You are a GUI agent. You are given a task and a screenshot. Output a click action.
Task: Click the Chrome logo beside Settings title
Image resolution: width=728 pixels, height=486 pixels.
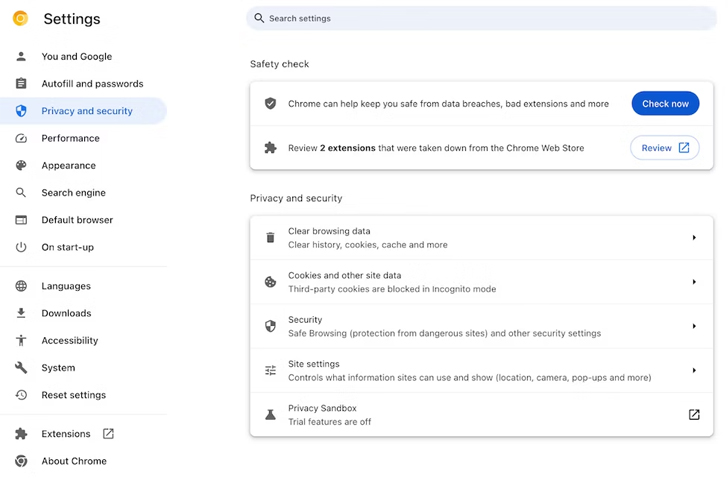(20, 18)
